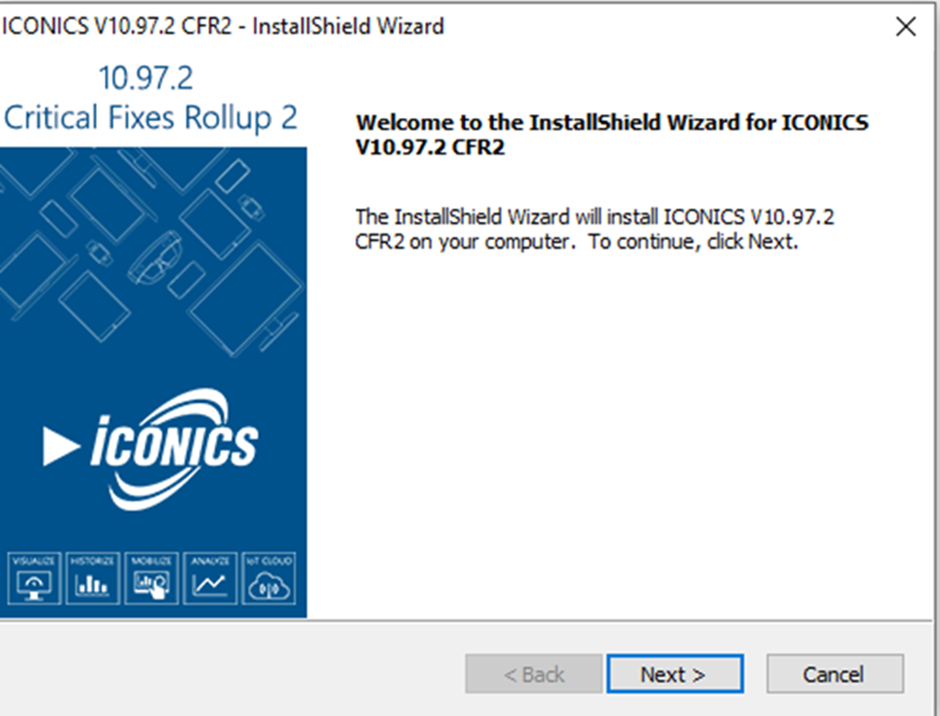Click the Critical Fixes Rollup 2 heading

pos(150,117)
